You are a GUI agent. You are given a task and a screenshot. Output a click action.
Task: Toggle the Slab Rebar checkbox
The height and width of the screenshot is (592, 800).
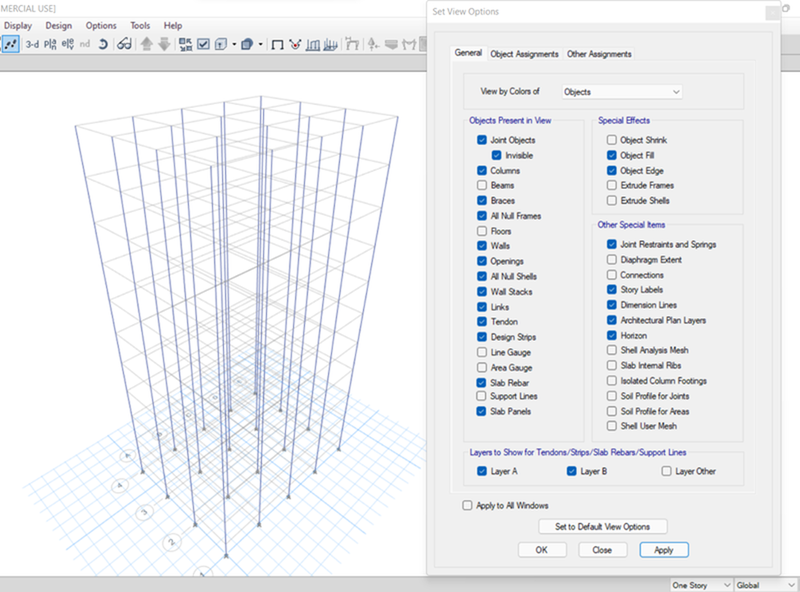(x=481, y=383)
